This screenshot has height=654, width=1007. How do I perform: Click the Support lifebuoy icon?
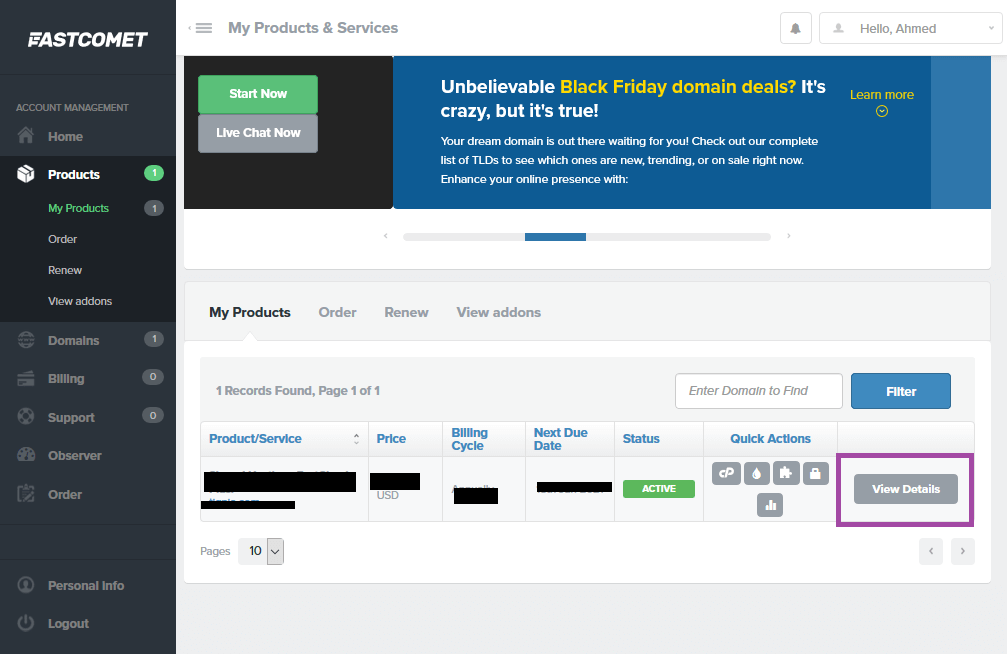tap(26, 416)
